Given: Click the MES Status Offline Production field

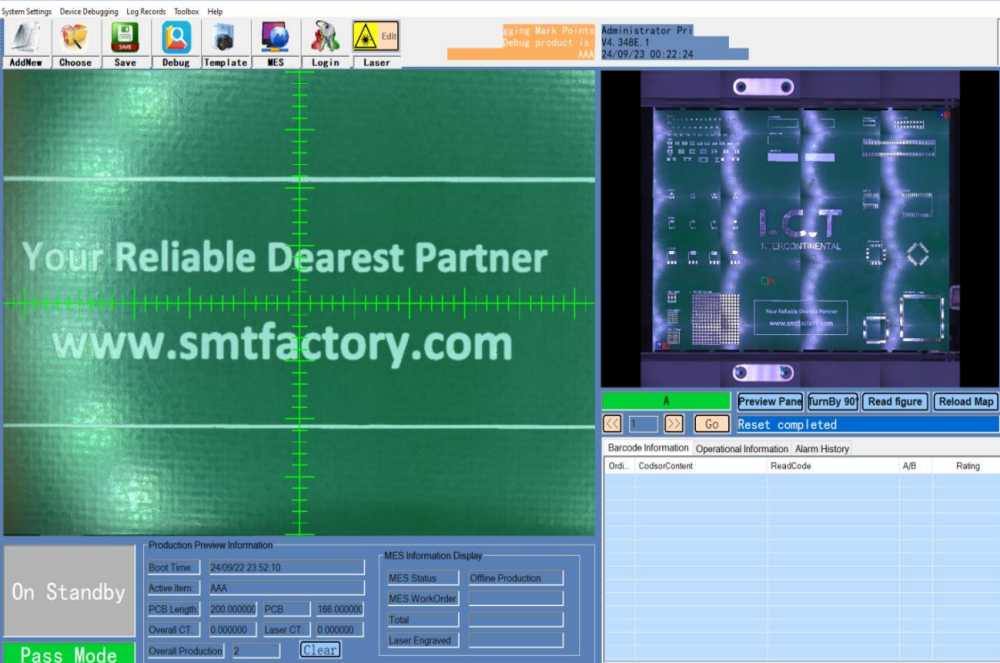Looking at the screenshot, I should click(515, 578).
